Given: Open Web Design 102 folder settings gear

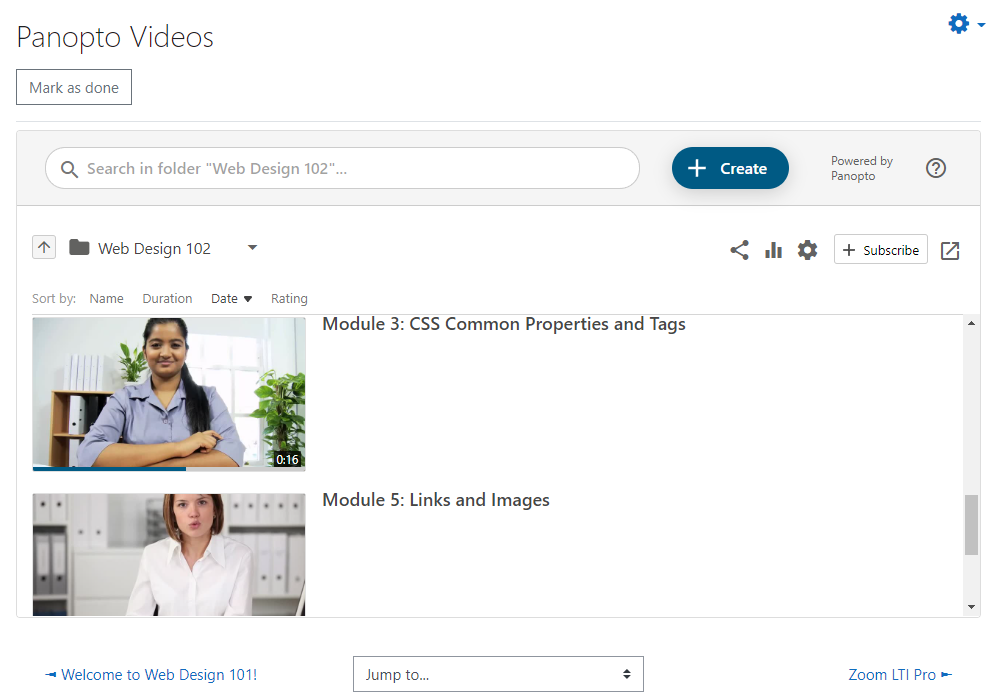Looking at the screenshot, I should 807,251.
